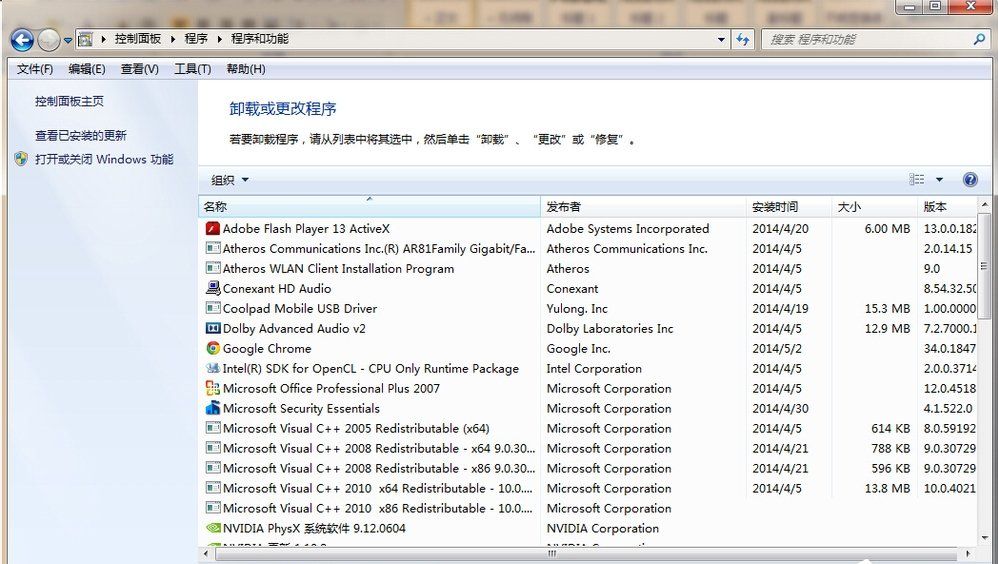Expand the address bar history dropdown
998x564 pixels.
[721, 39]
